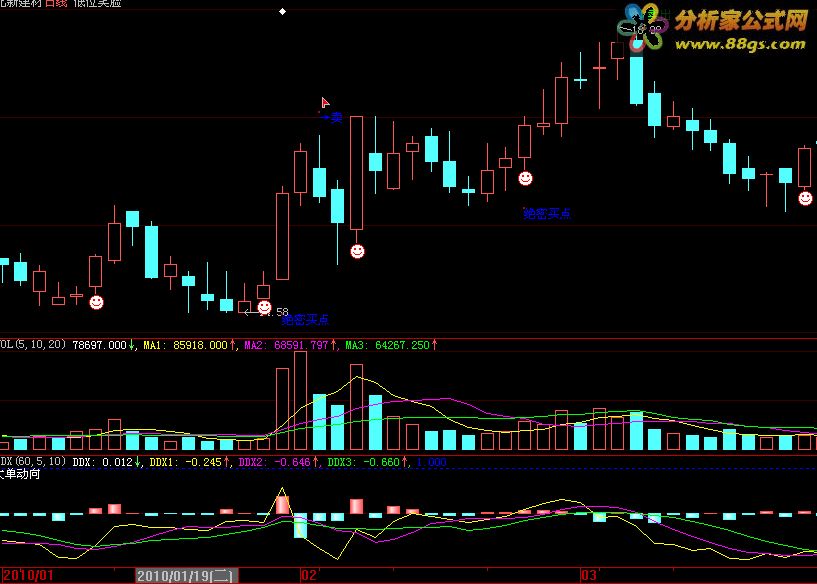This screenshot has height=584, width=817.
Task: Click the smiley marker beside the 绝密买点 label in March
Action: [x=525, y=179]
